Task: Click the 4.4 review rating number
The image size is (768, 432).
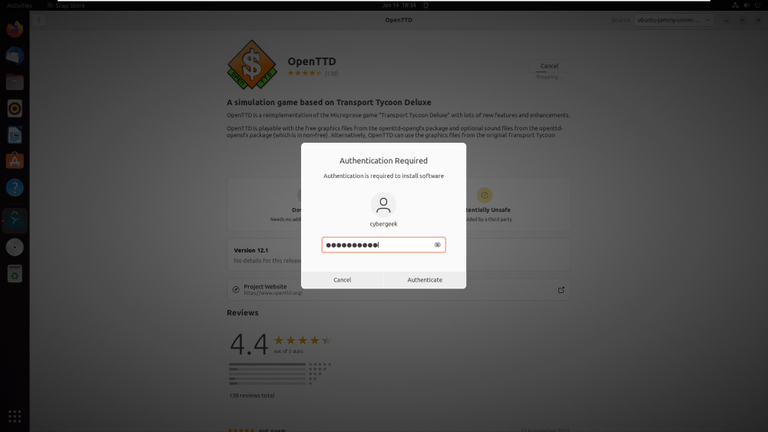Action: tap(249, 344)
